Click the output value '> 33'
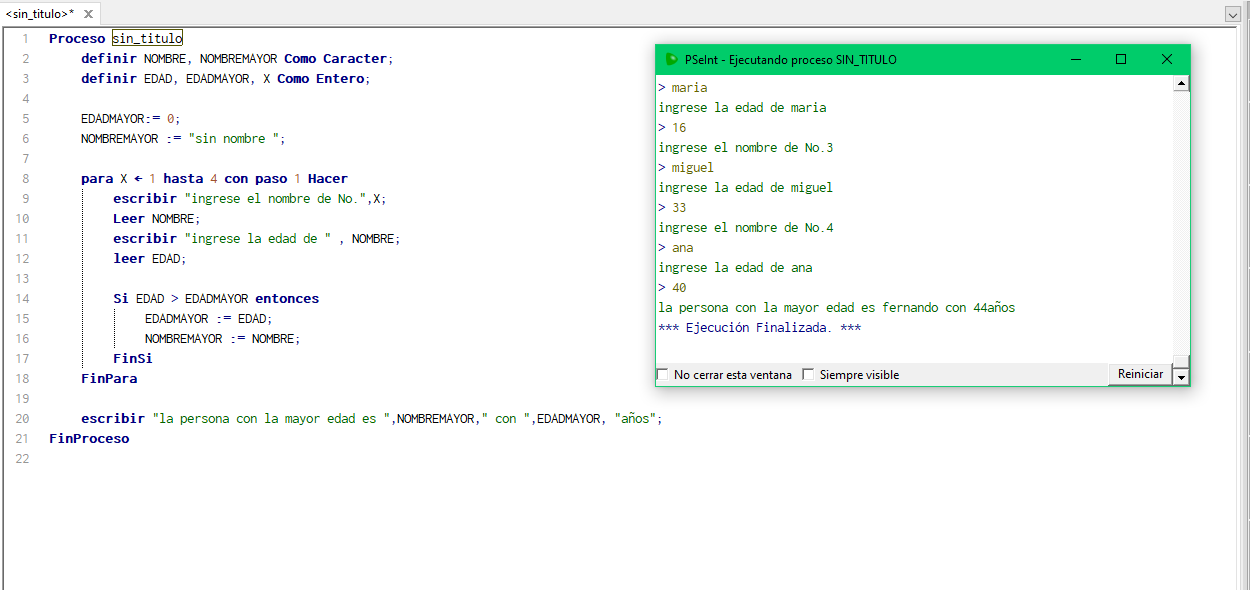Image resolution: width=1250 pixels, height=590 pixels. click(x=673, y=207)
